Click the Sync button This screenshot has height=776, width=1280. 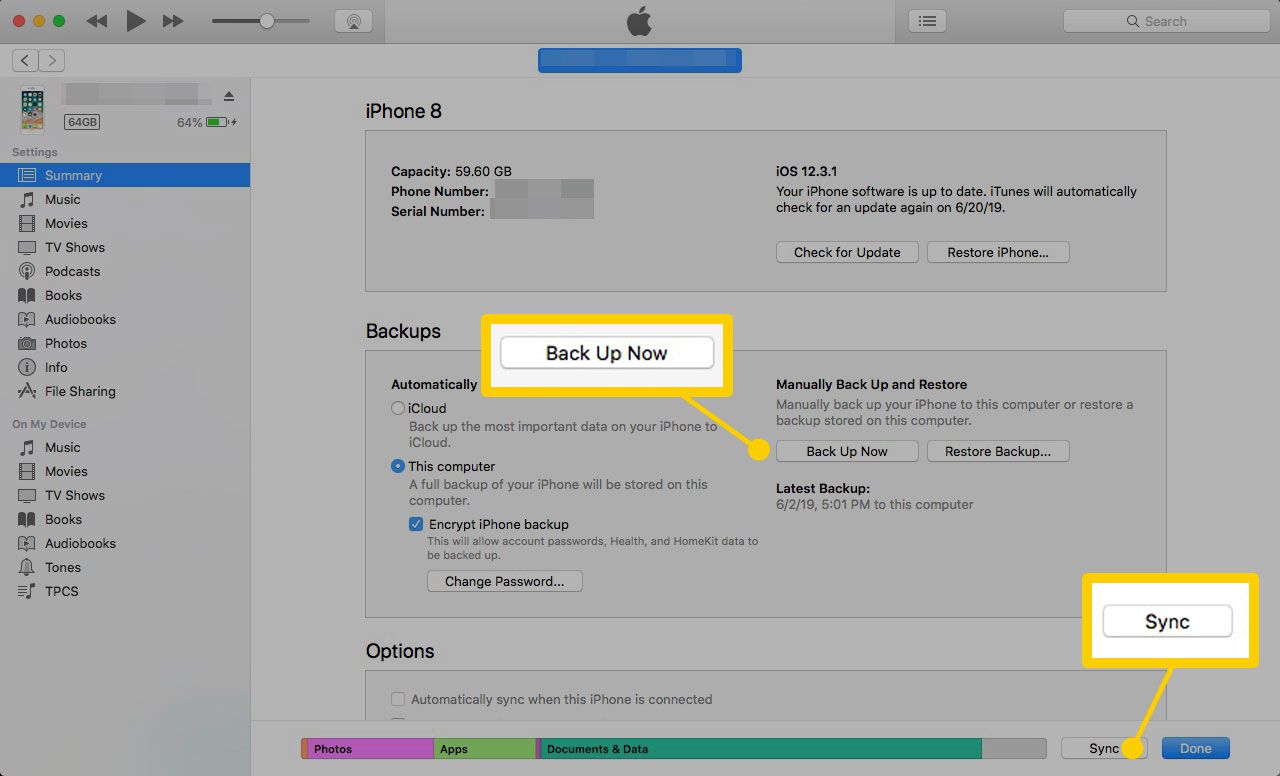pyautogui.click(x=1104, y=748)
